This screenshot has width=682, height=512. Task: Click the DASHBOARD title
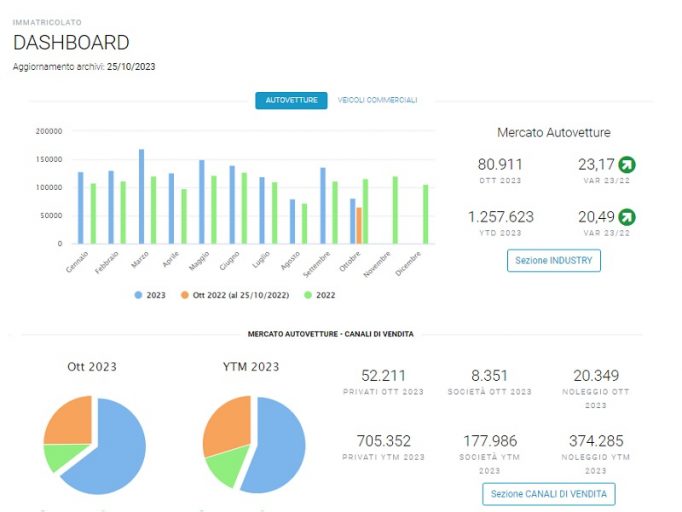pos(71,43)
